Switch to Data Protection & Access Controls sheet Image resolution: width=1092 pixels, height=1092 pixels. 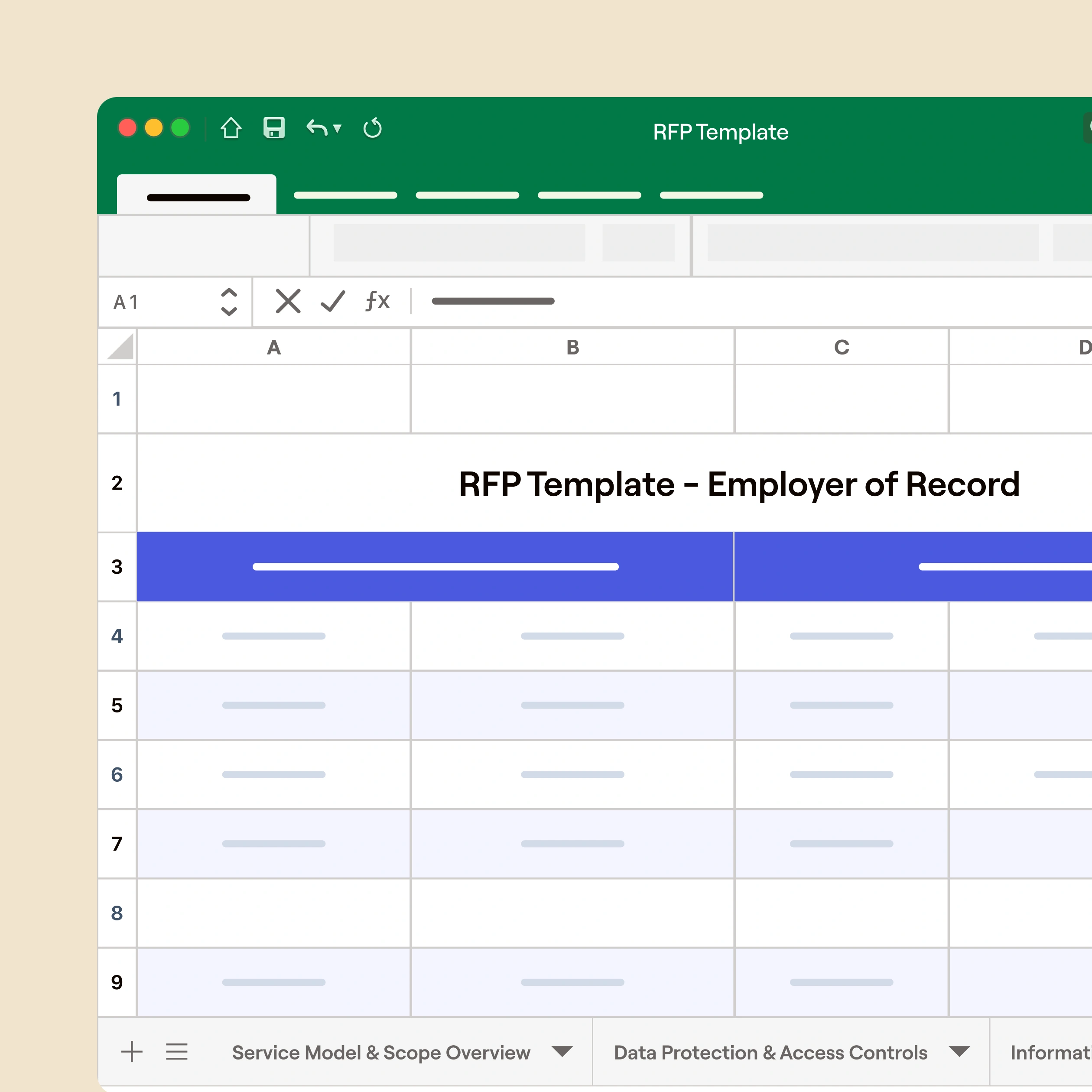770,1053
